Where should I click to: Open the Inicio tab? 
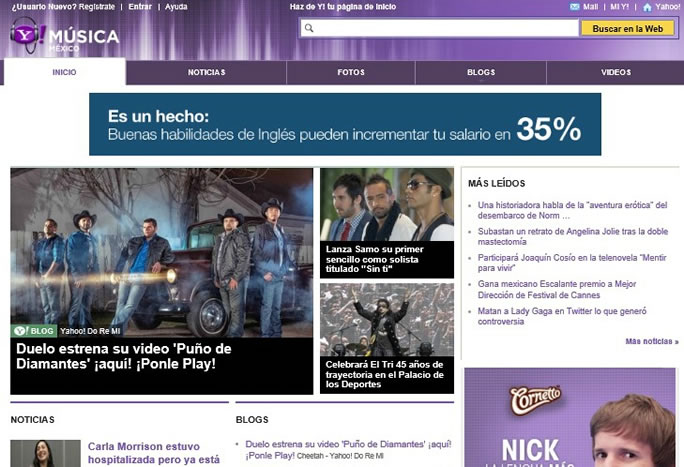click(x=65, y=72)
